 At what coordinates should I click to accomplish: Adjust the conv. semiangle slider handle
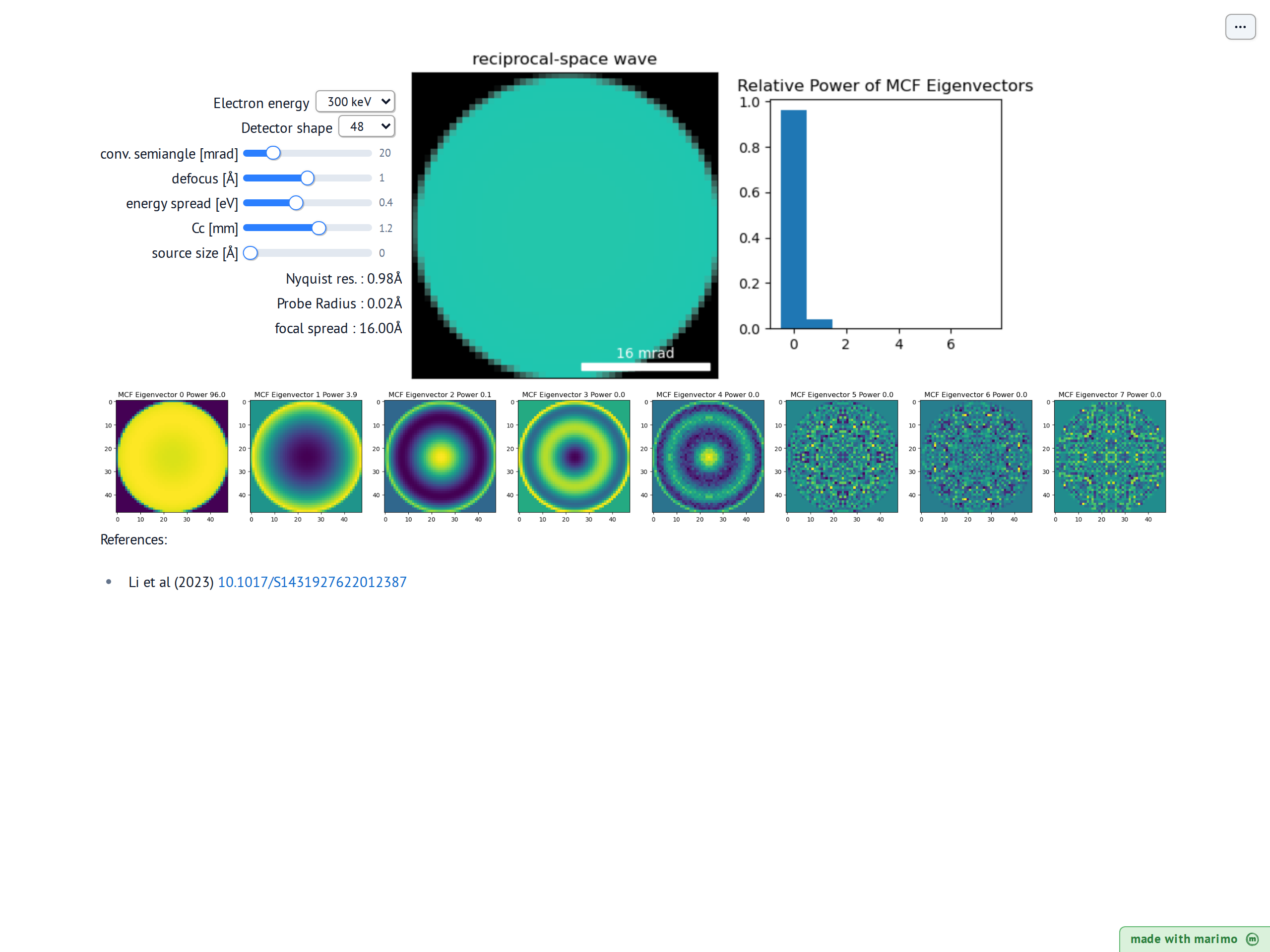coord(273,153)
